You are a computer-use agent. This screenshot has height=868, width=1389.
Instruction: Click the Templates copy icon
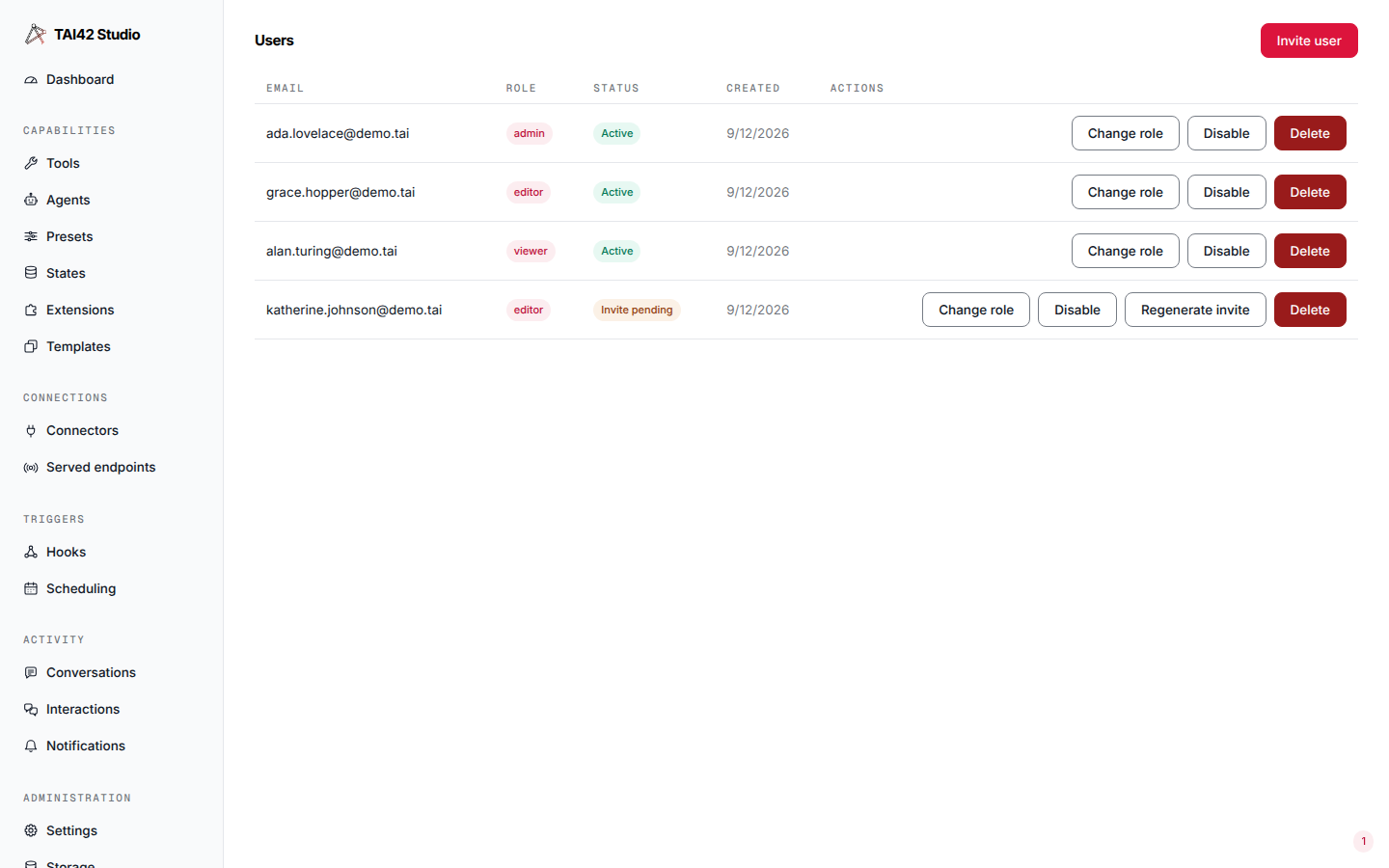coord(31,347)
